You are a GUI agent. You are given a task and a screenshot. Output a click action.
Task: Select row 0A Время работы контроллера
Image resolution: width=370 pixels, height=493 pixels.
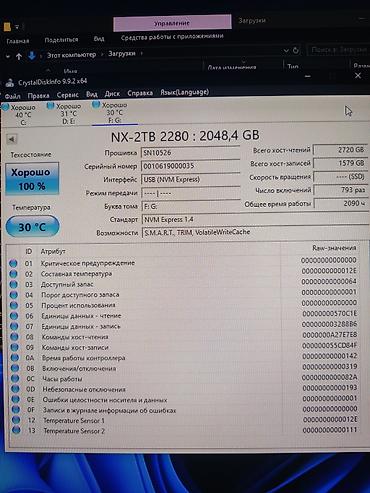tap(183, 357)
